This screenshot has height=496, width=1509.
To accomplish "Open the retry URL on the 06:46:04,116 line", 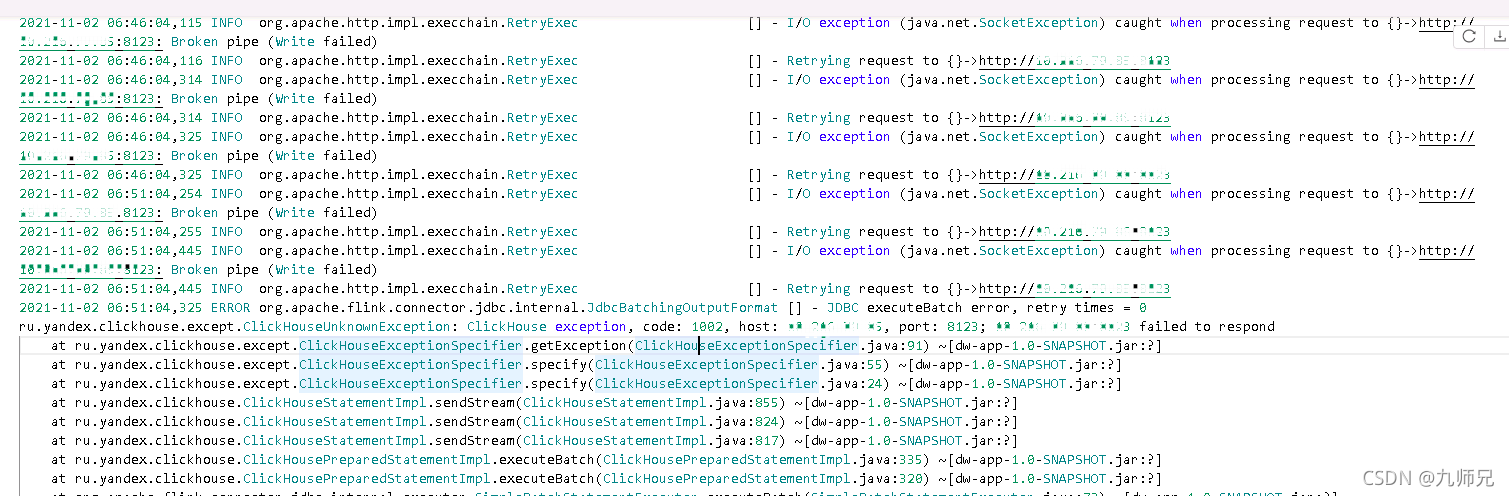I will point(1074,61).
